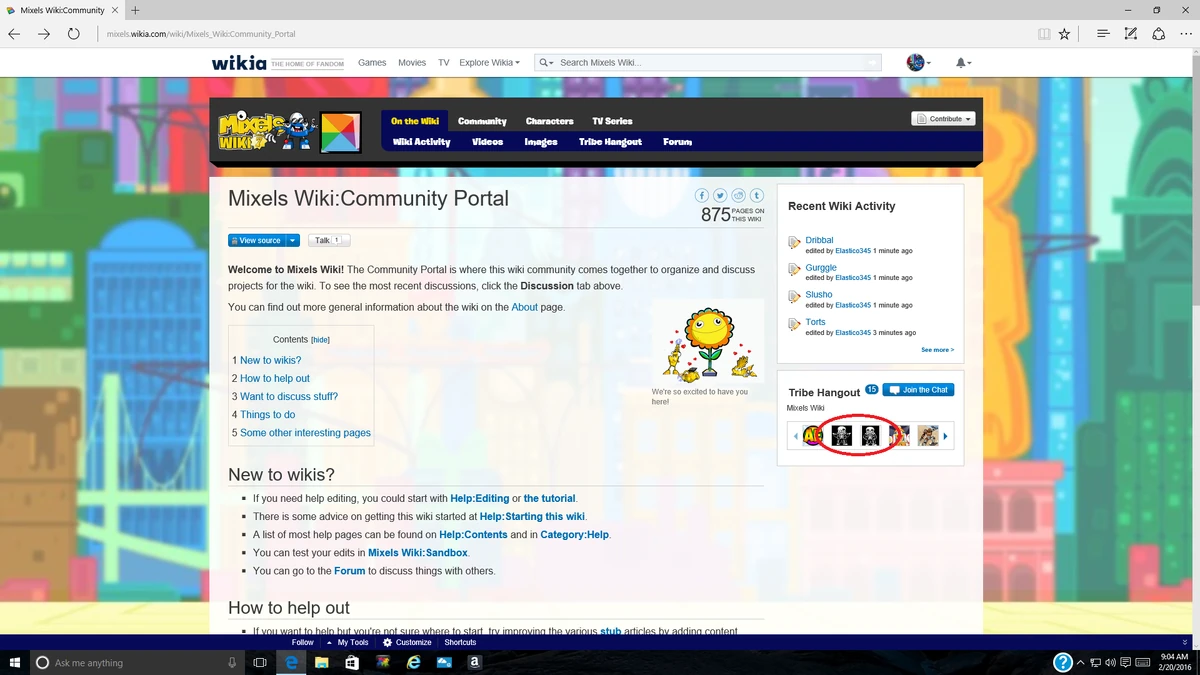Open the Forum menu item
Screen dimensions: 1200x675
click(x=677, y=141)
